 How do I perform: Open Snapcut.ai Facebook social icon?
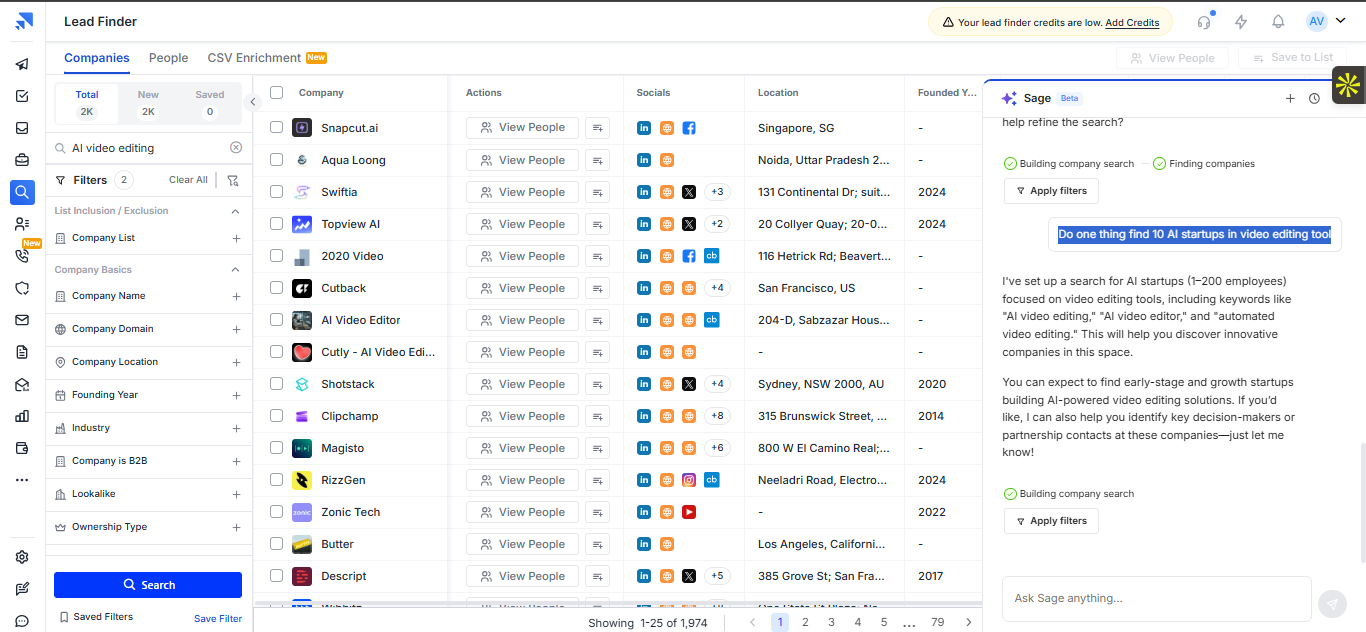point(689,128)
